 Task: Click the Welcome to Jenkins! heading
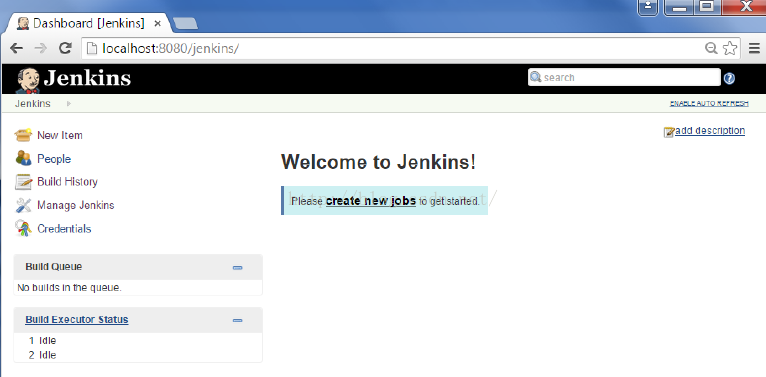(x=378, y=162)
